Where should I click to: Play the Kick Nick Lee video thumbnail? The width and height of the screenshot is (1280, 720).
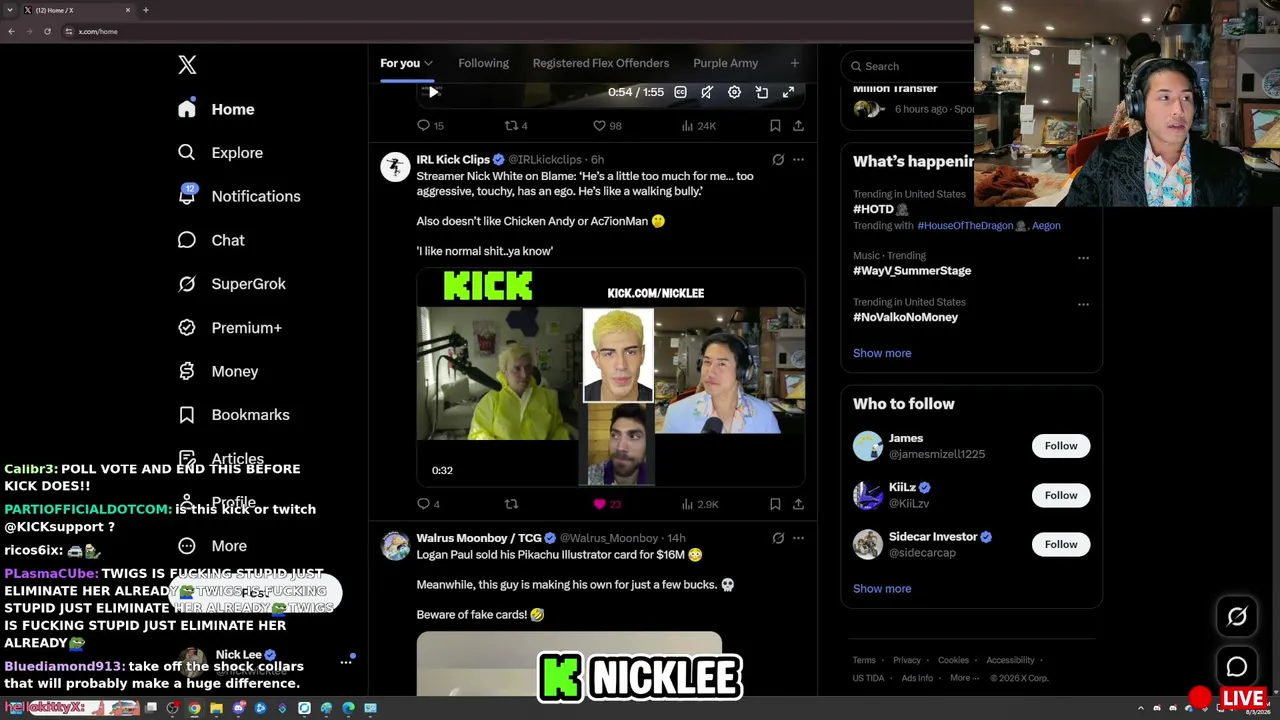[x=611, y=377]
